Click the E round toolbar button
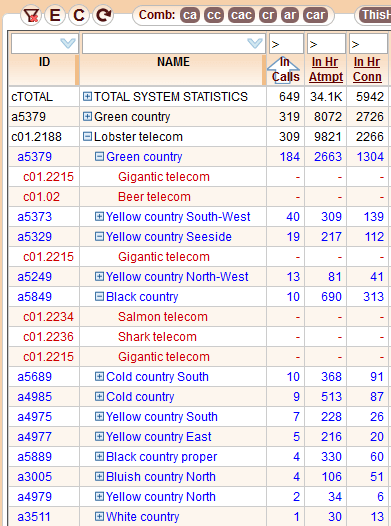Screen dimensions: 391x526 (55, 15)
